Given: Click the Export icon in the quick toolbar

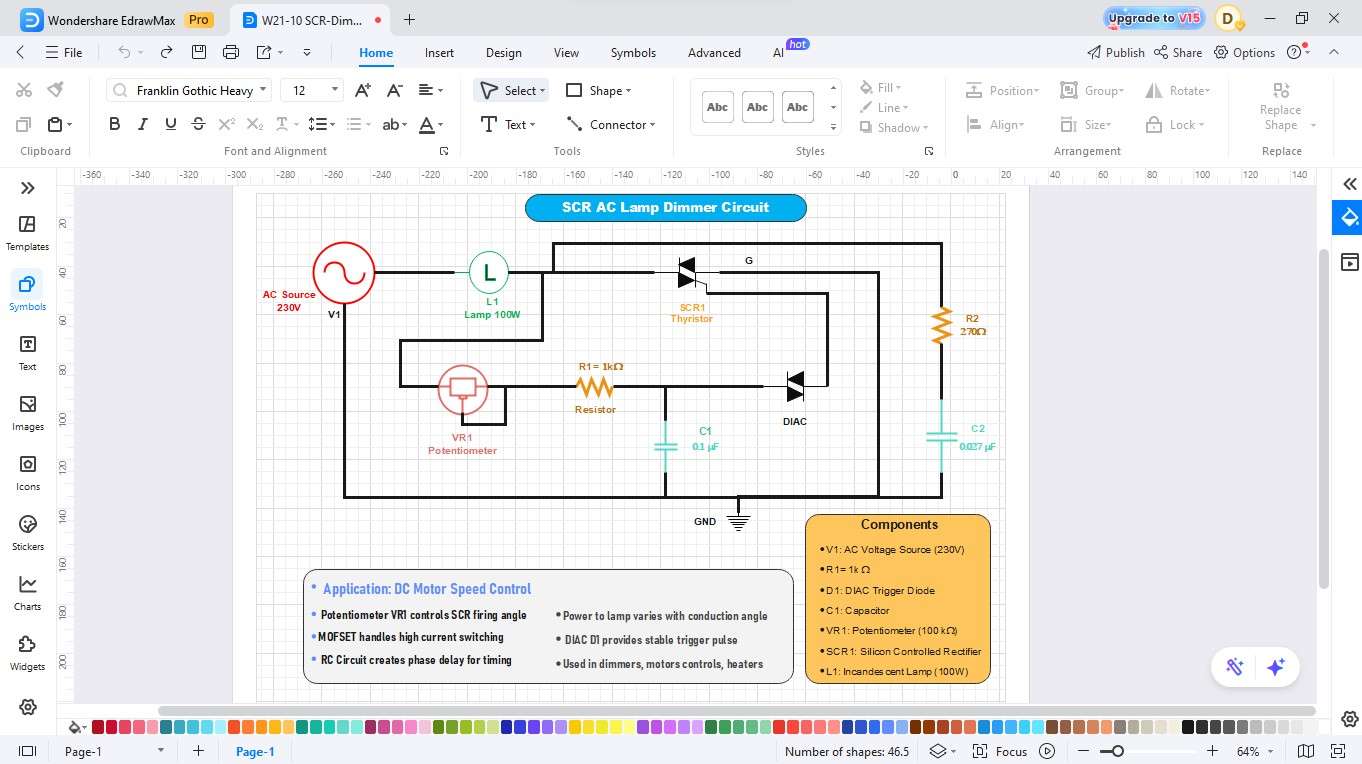Looking at the screenshot, I should click(x=264, y=52).
